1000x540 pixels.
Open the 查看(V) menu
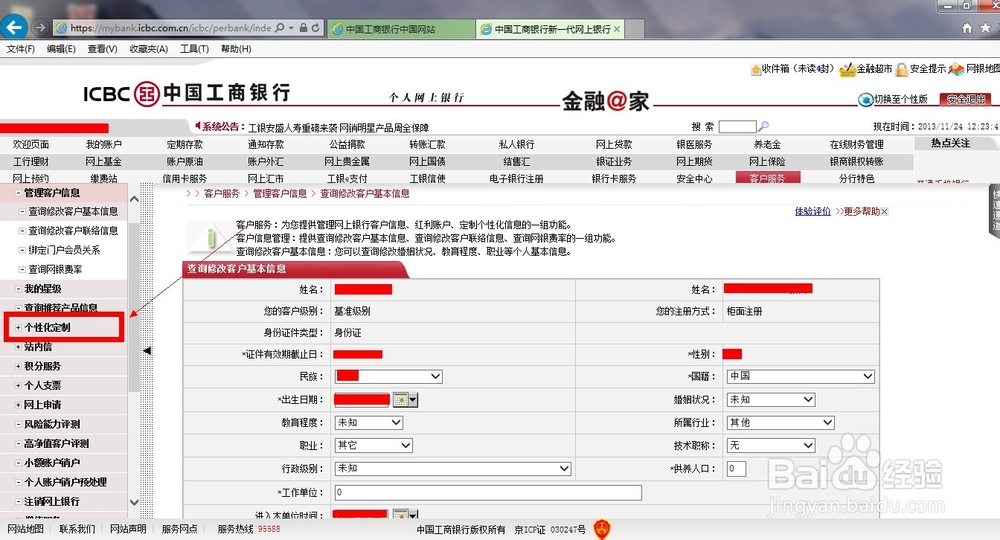coord(103,49)
